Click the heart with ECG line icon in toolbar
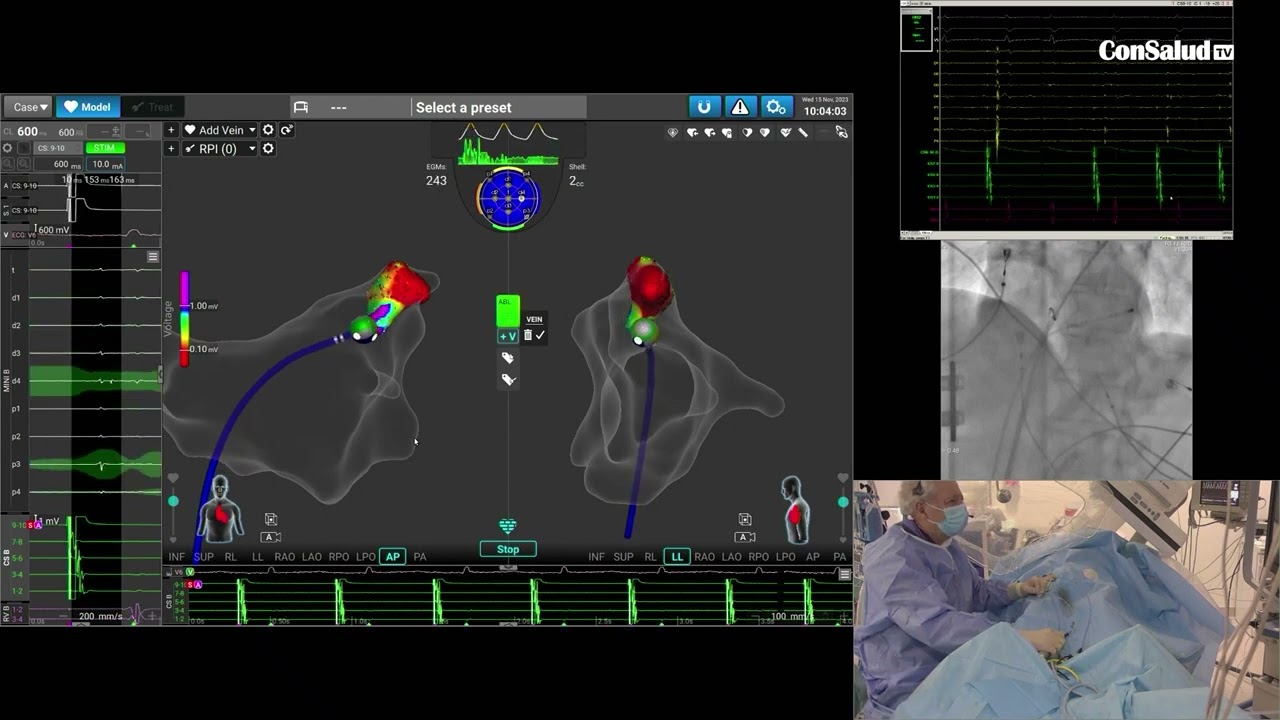The image size is (1280, 720). point(786,132)
